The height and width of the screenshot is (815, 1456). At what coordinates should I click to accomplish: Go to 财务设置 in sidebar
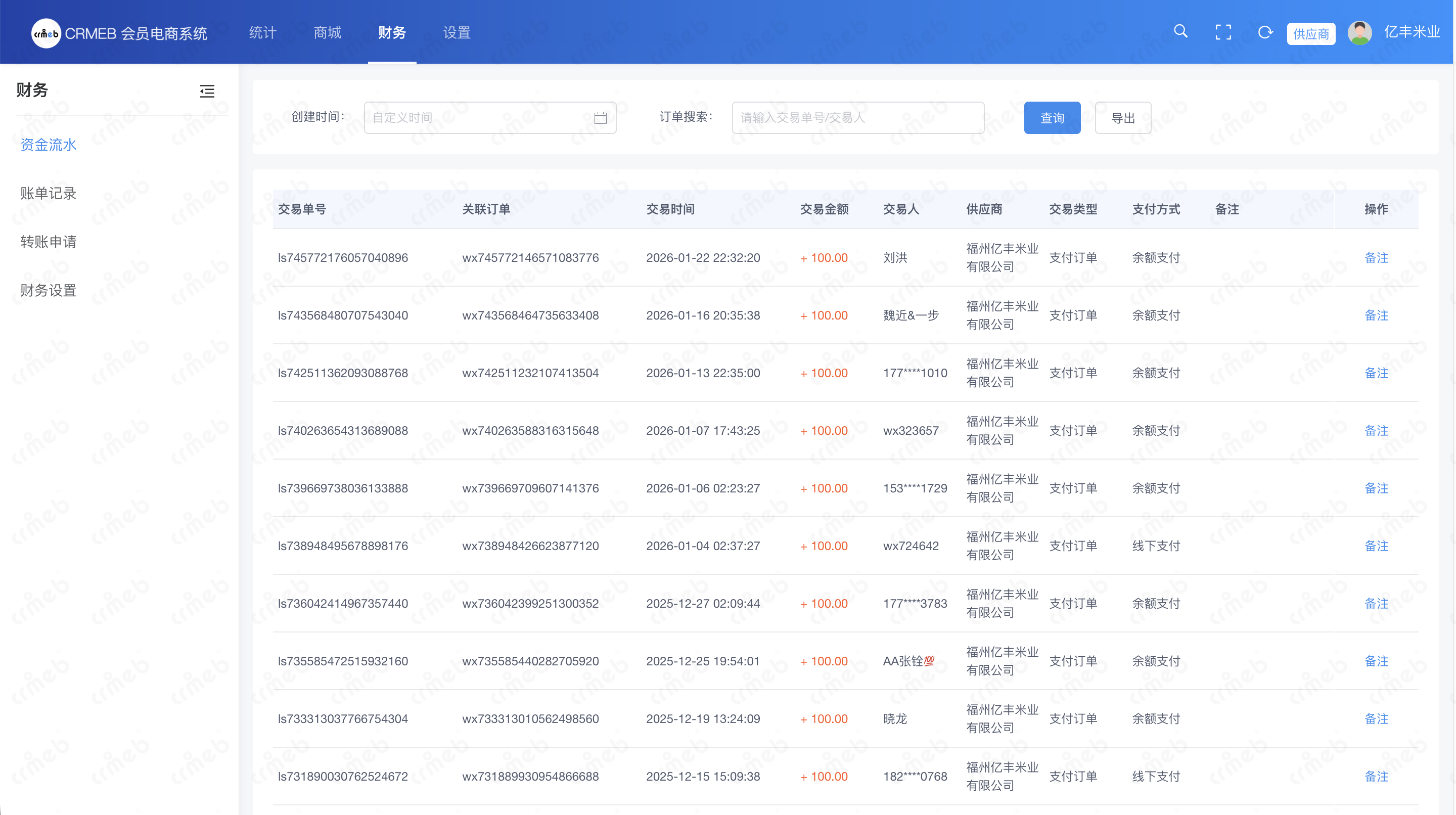[x=48, y=291]
